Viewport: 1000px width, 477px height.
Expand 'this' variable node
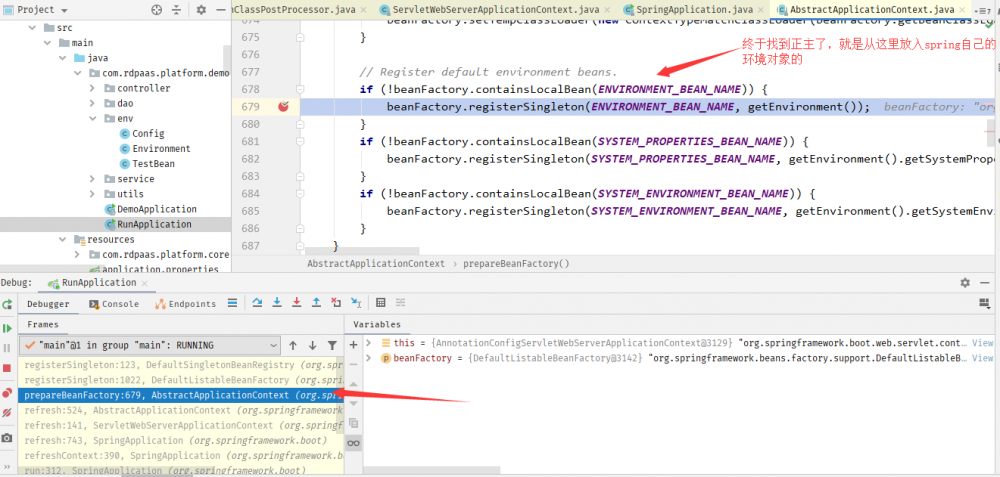(x=369, y=343)
